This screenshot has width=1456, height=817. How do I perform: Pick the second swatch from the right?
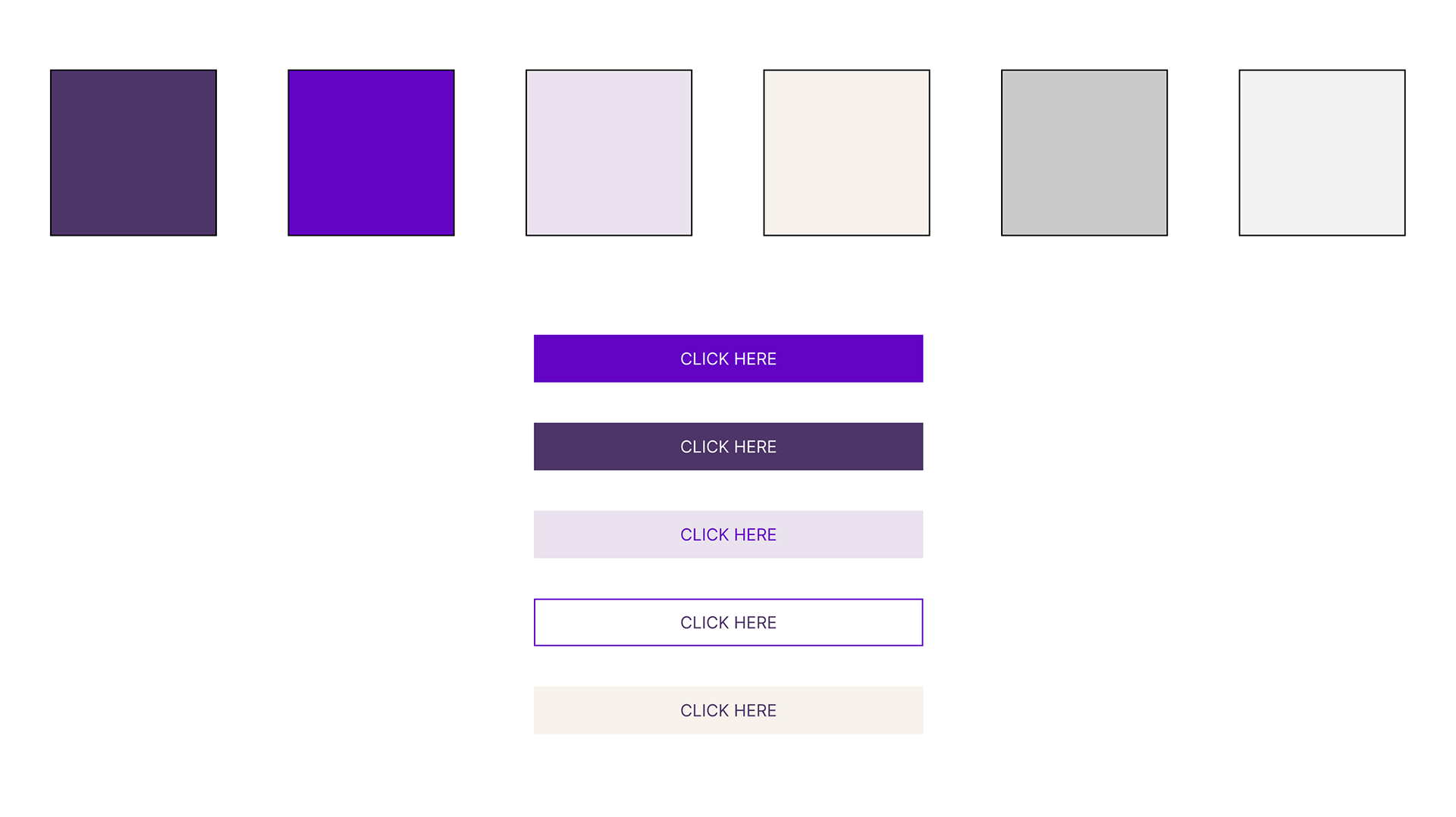click(1084, 152)
